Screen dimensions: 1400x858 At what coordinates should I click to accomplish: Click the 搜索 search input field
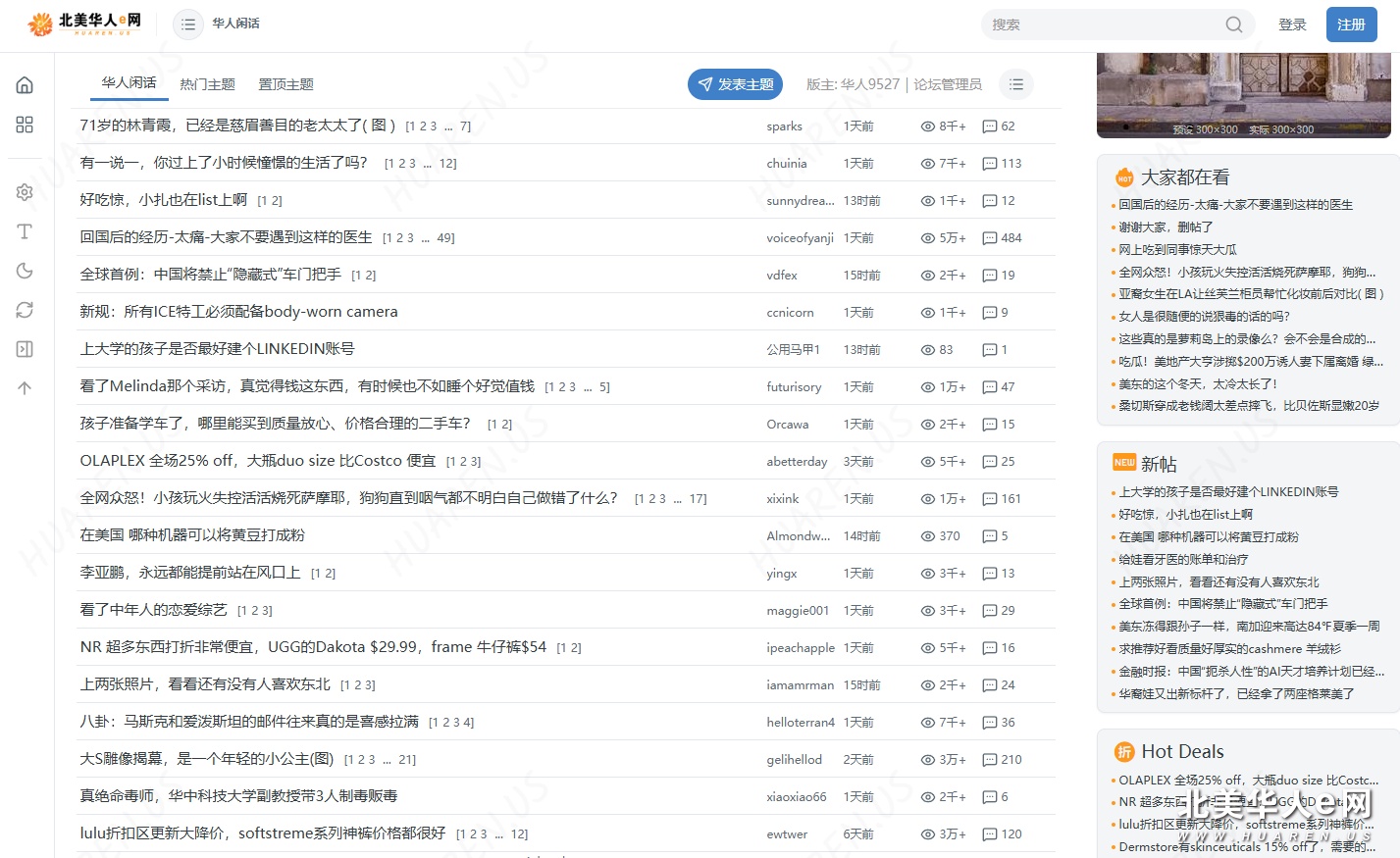[1099, 25]
